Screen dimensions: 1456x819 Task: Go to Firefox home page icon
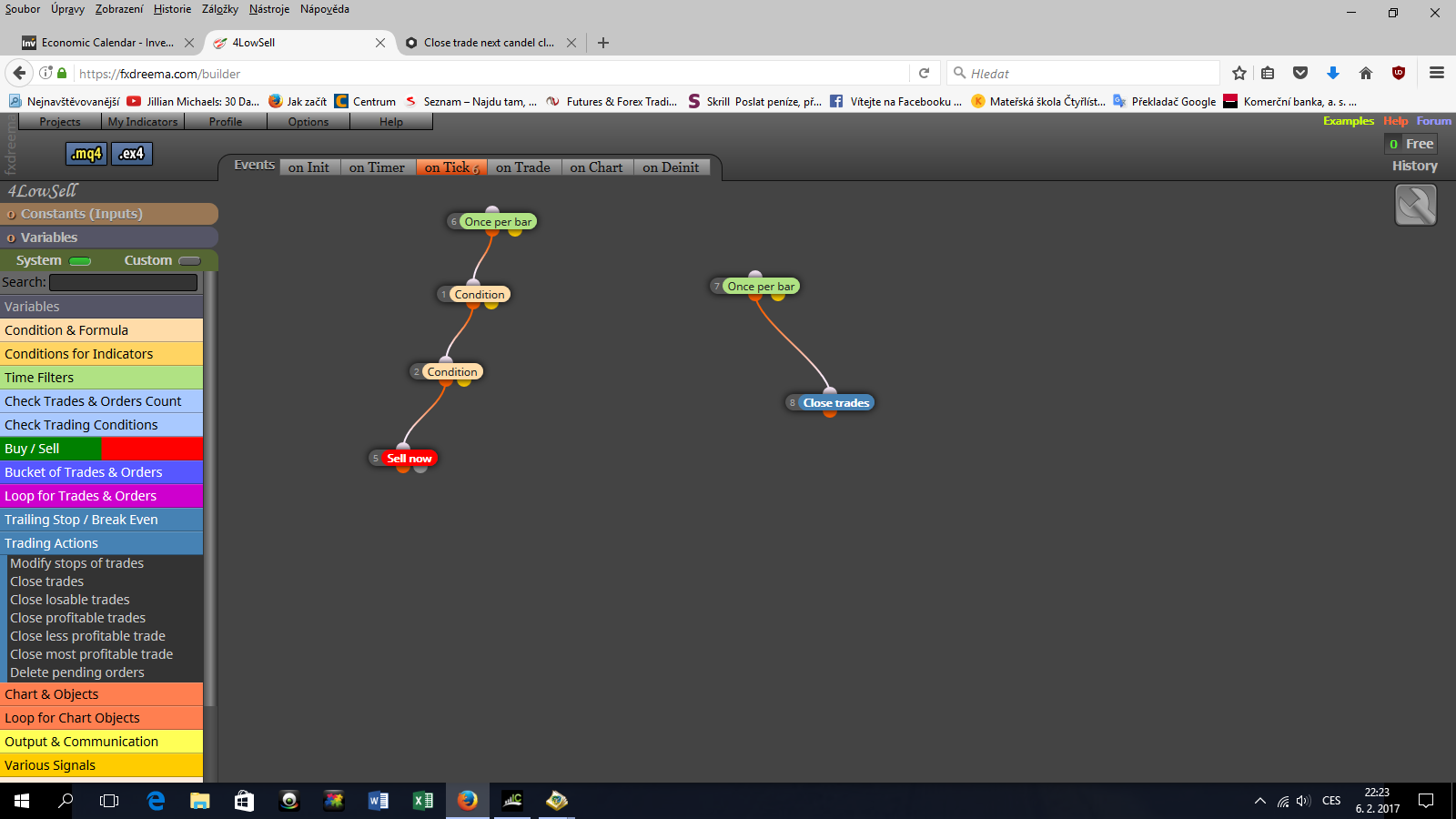1365,74
